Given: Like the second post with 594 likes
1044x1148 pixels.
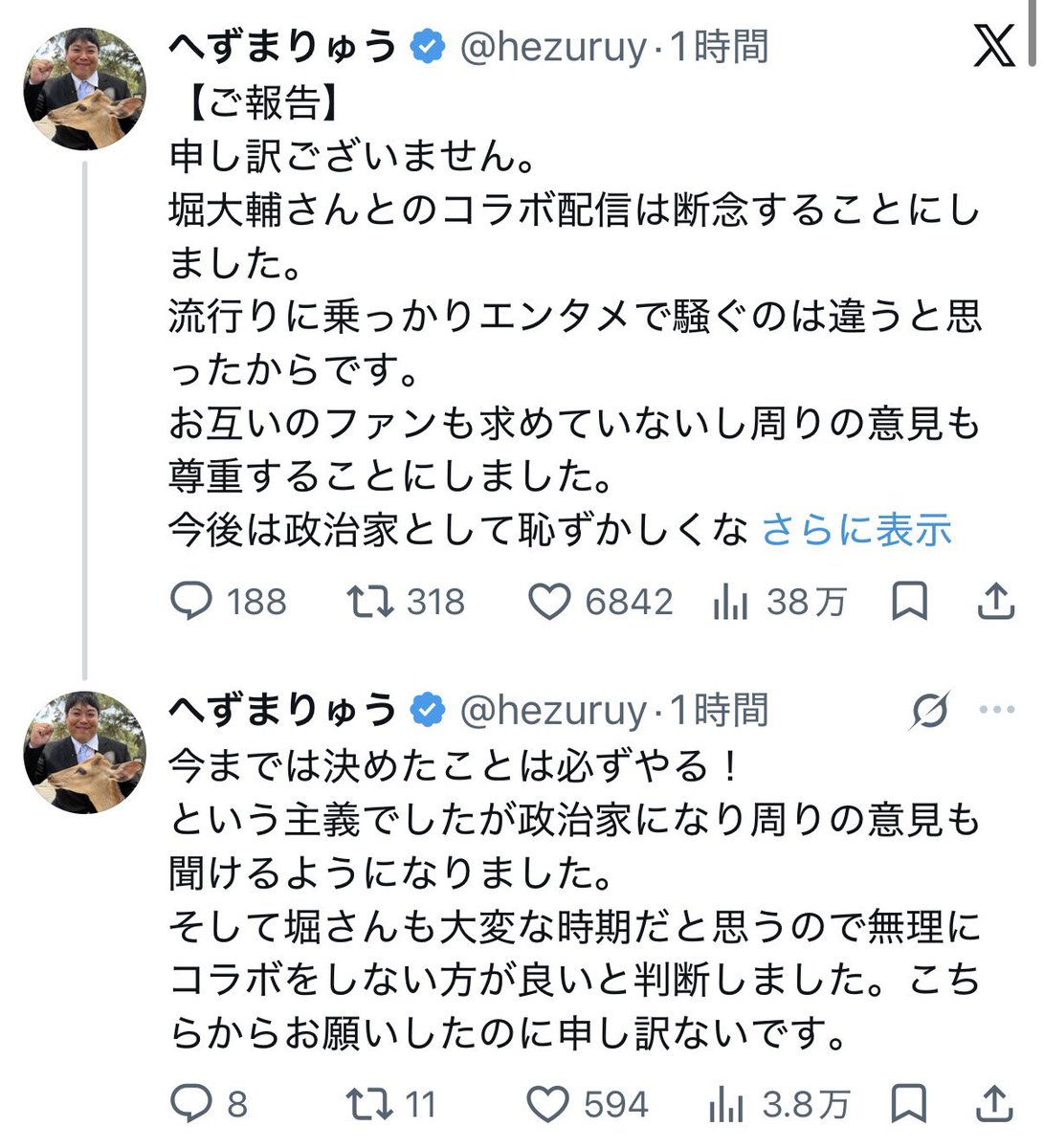Looking at the screenshot, I should click(589, 1105).
